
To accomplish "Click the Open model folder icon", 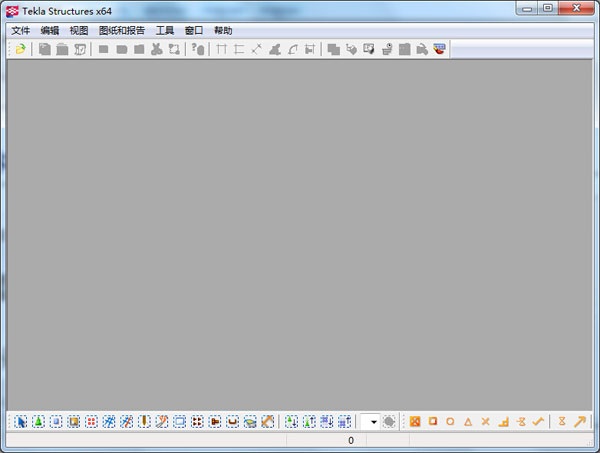I will pos(20,49).
